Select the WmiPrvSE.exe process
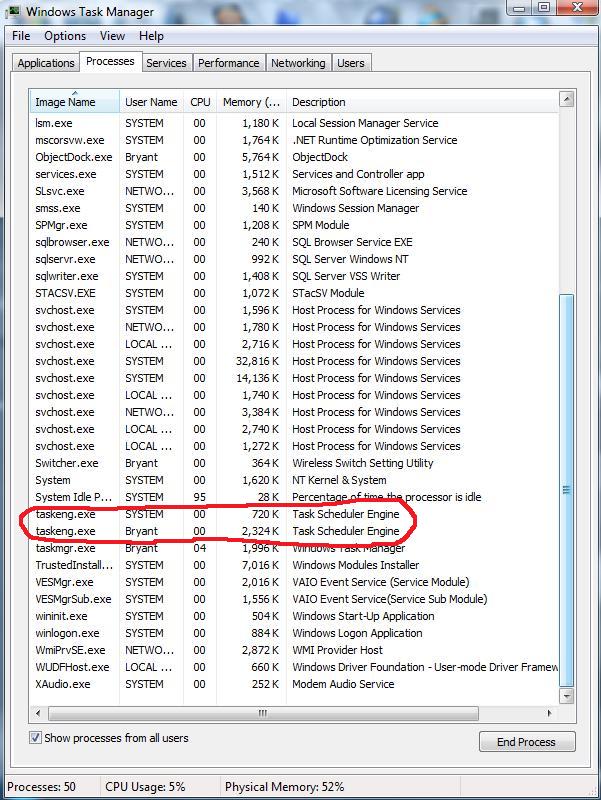 click(x=294, y=650)
